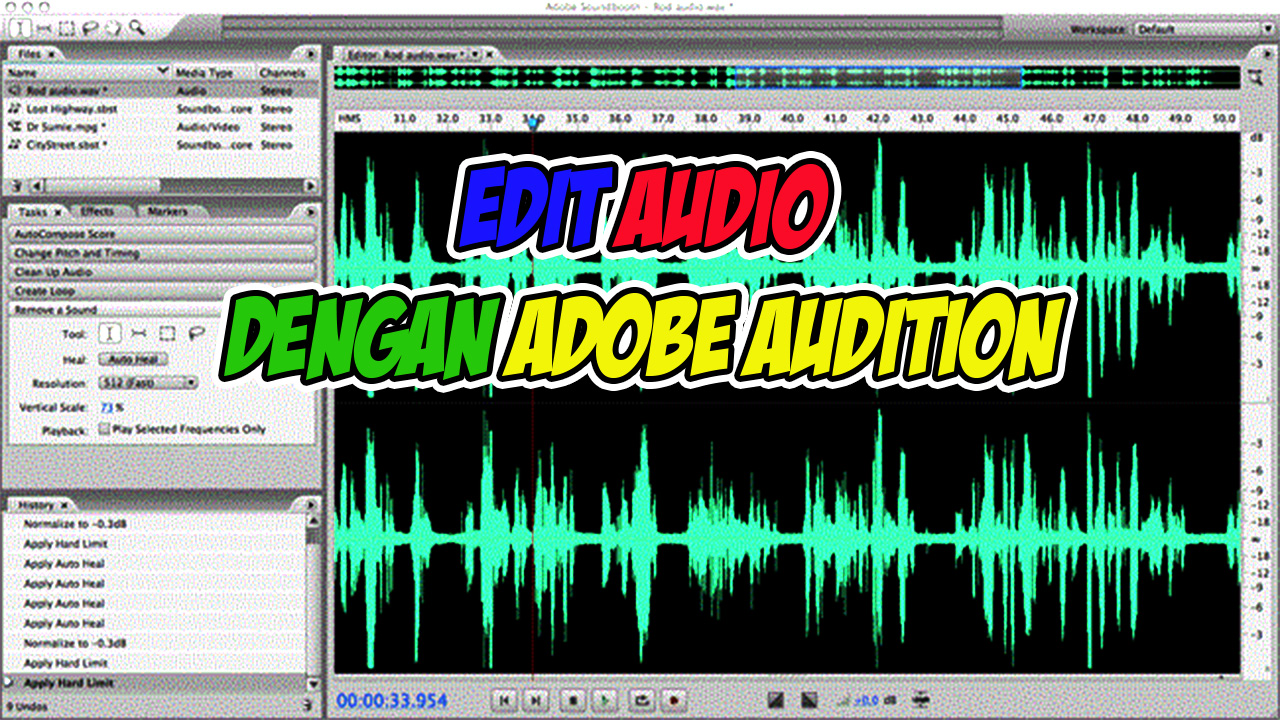This screenshot has width=1280, height=720.
Task: Expand the AutoCompose Score task
Action: (x=163, y=234)
